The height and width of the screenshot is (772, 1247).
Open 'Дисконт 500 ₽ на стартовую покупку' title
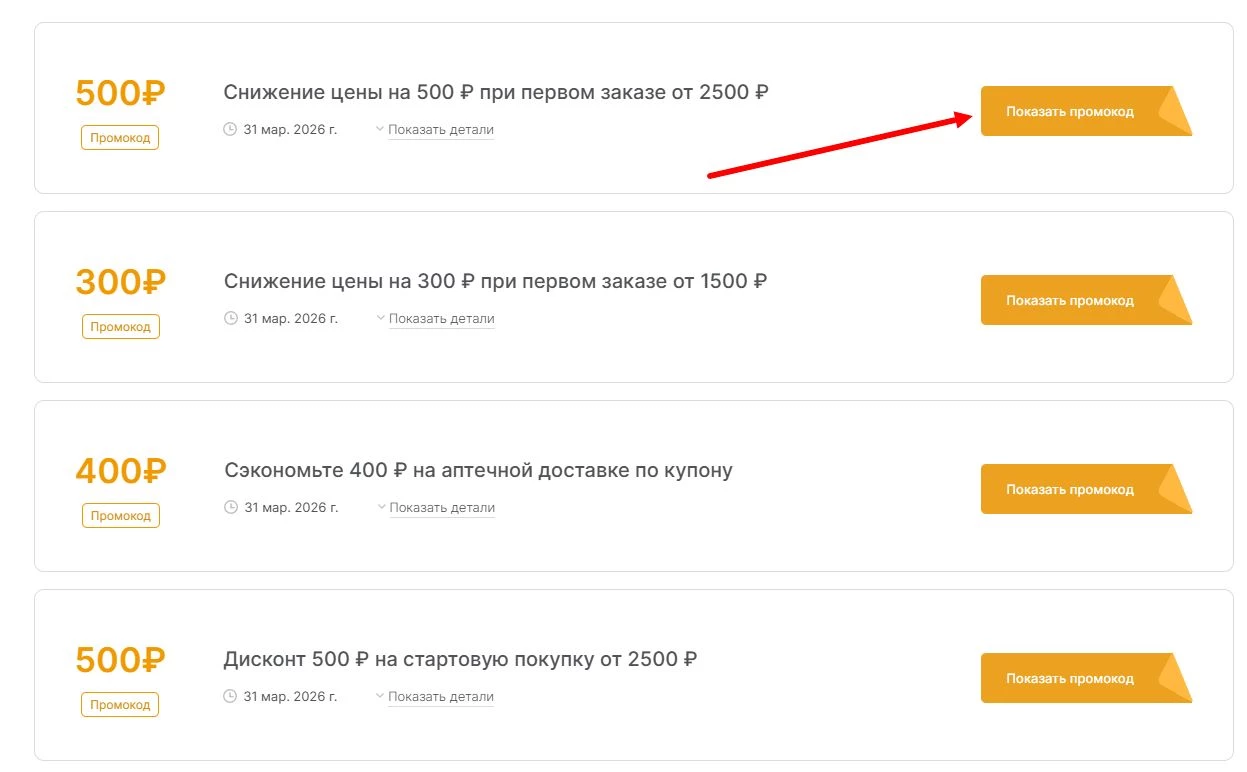(x=460, y=660)
